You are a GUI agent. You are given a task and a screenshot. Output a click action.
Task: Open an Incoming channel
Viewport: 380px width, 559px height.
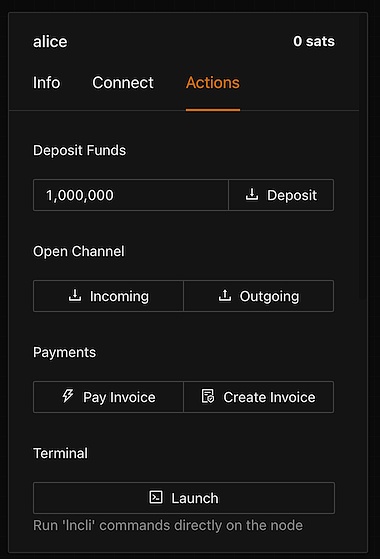tap(108, 296)
